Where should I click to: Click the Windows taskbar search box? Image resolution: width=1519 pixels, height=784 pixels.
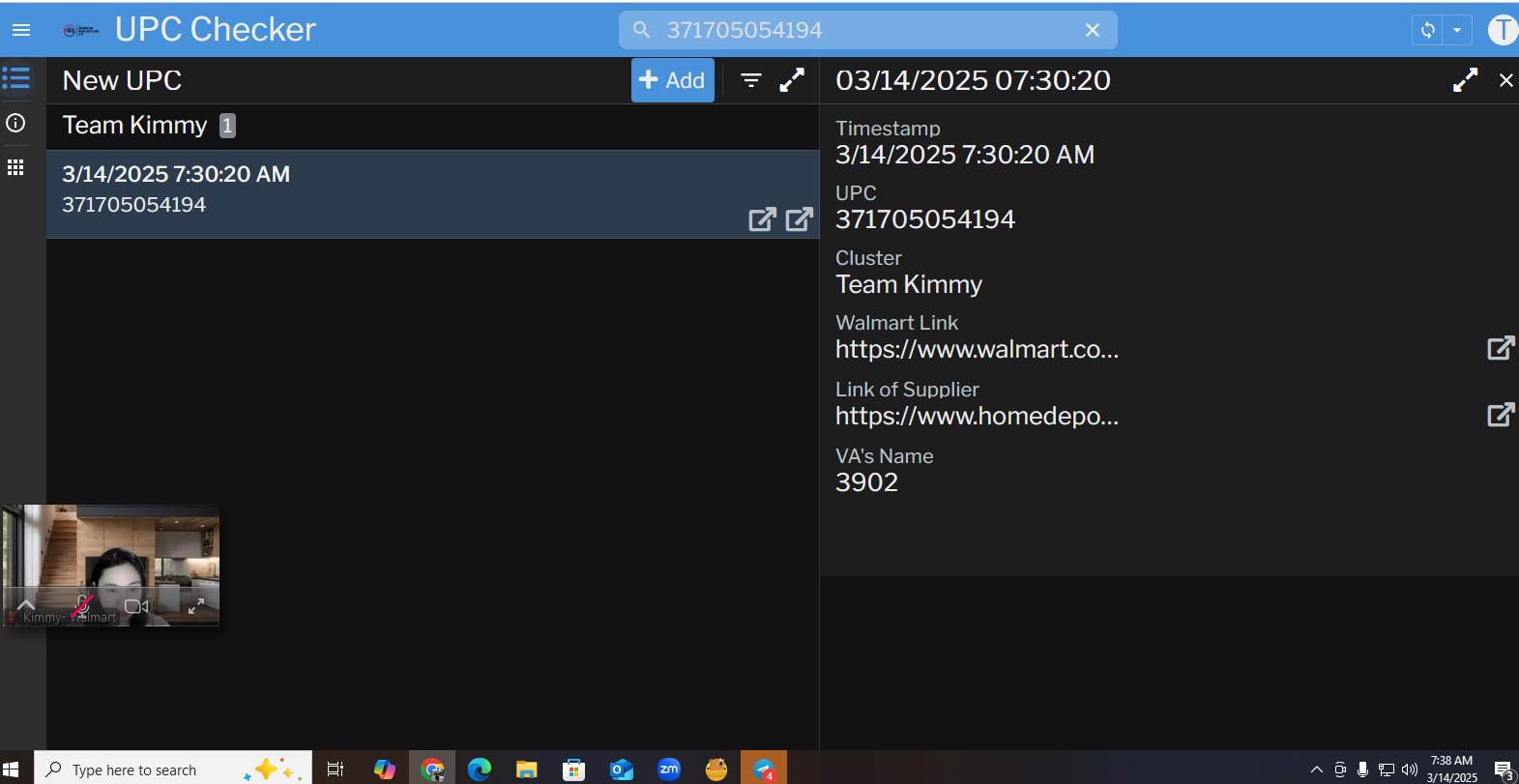tap(173, 769)
